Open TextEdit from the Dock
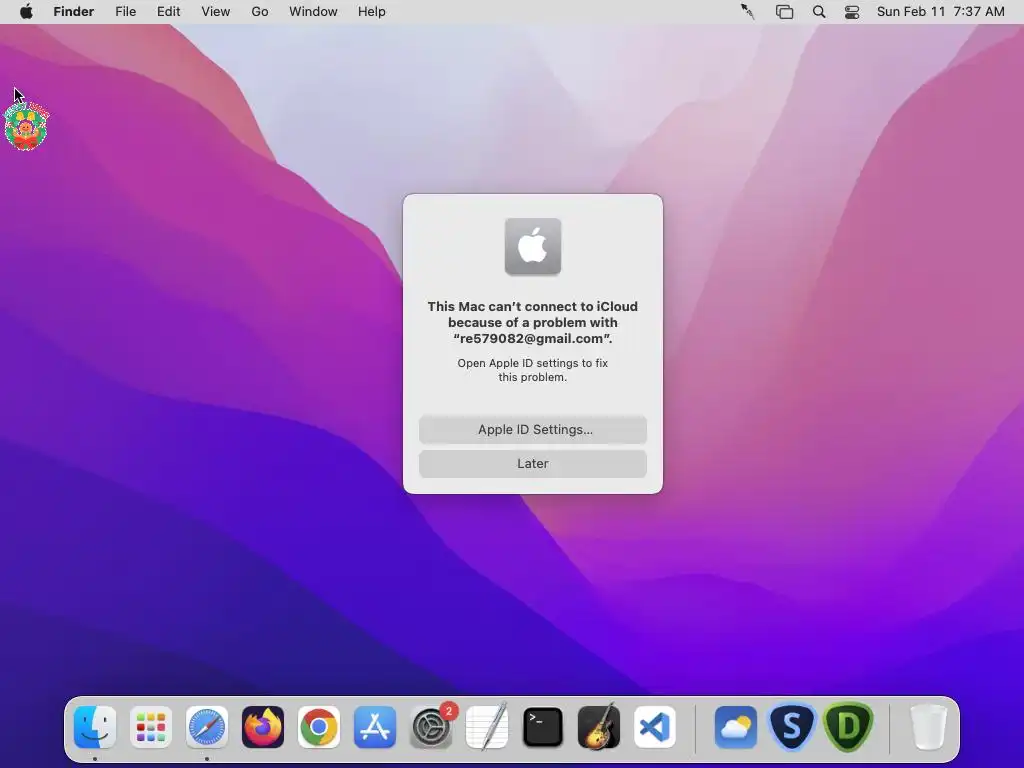This screenshot has width=1024, height=768. pyautogui.click(x=487, y=726)
